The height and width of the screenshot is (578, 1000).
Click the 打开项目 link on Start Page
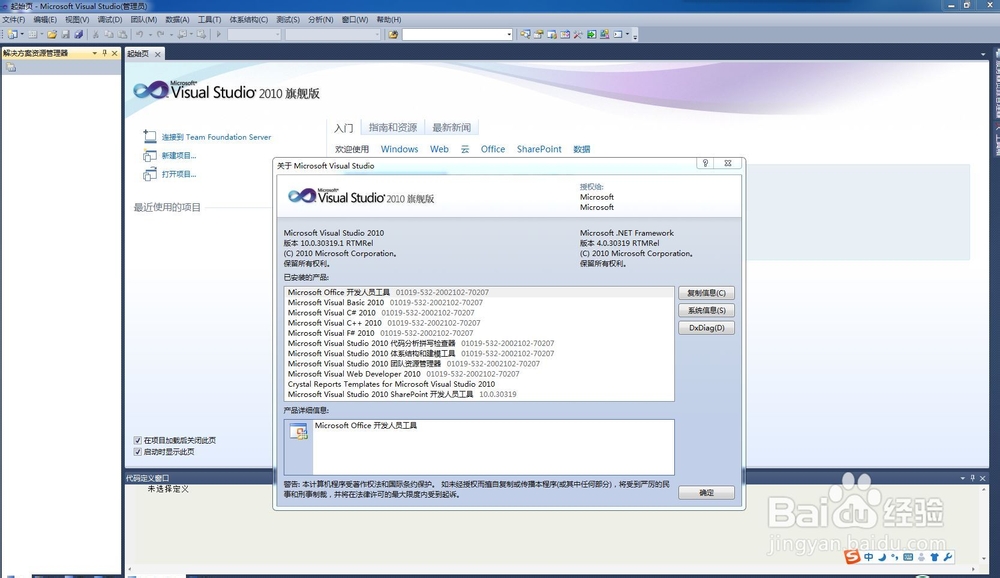tap(179, 174)
